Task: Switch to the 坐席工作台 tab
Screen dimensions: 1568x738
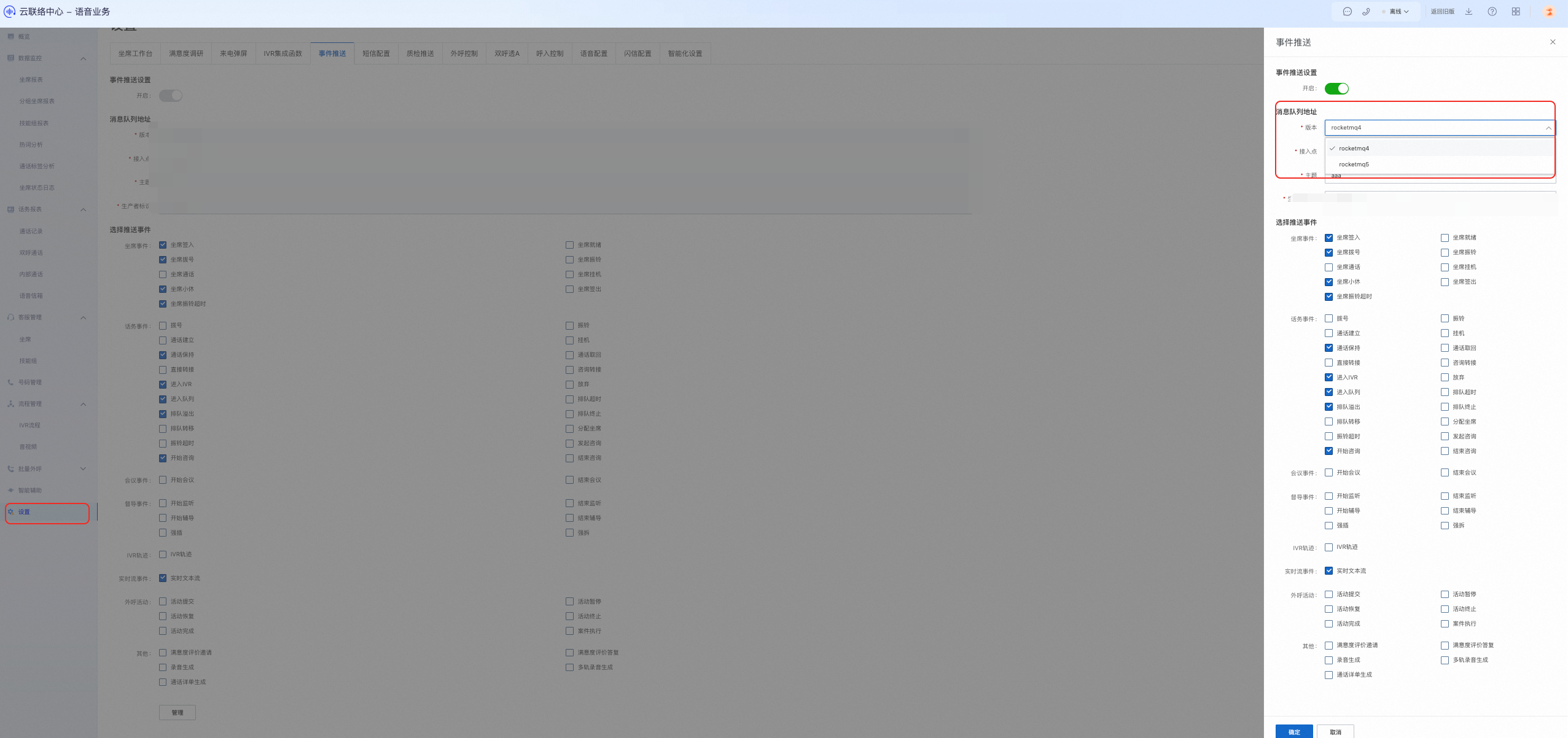Action: (x=135, y=53)
